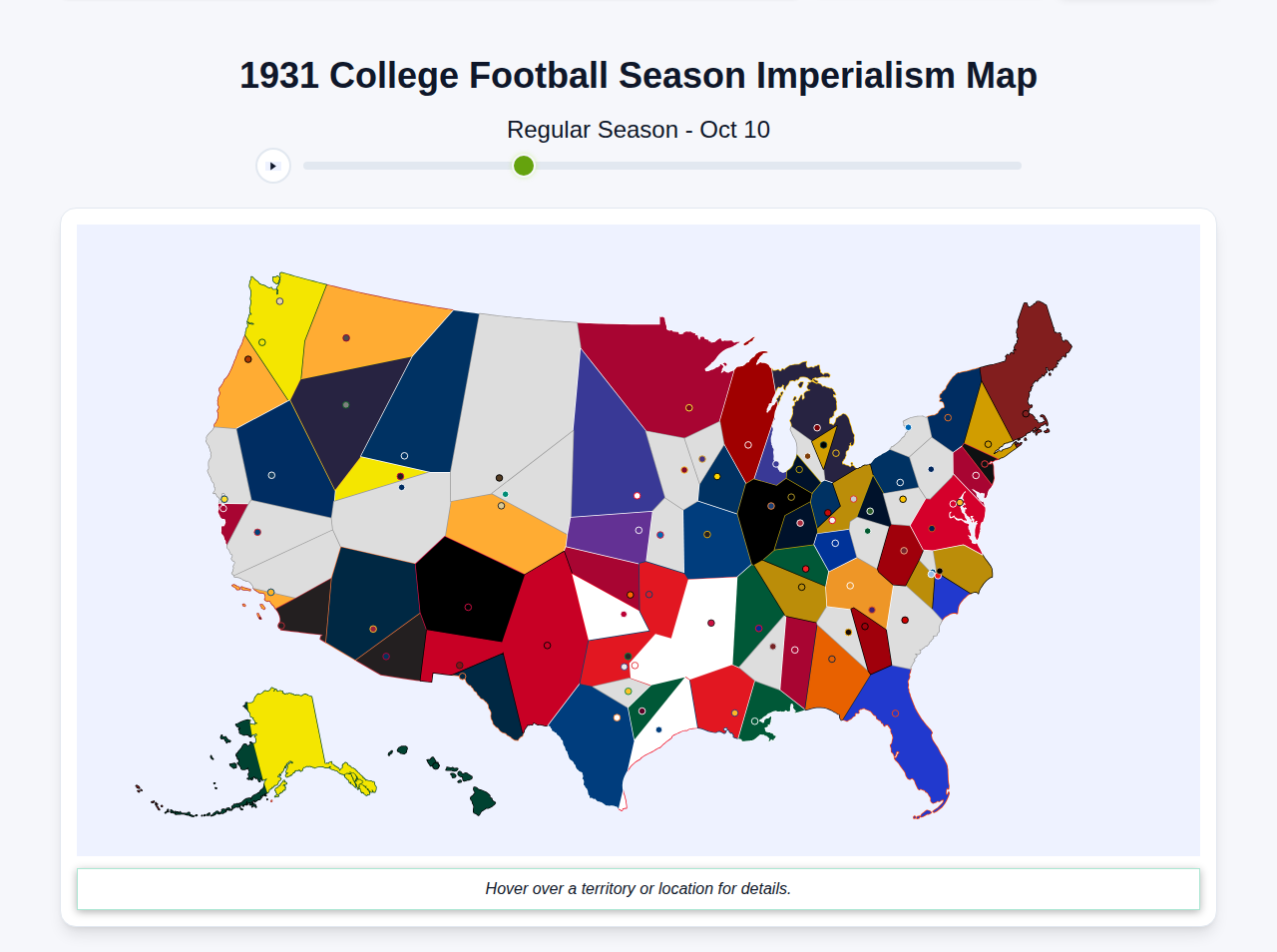This screenshot has width=1277, height=952.
Task: Click the 1931 College Football Season title
Action: click(x=638, y=74)
